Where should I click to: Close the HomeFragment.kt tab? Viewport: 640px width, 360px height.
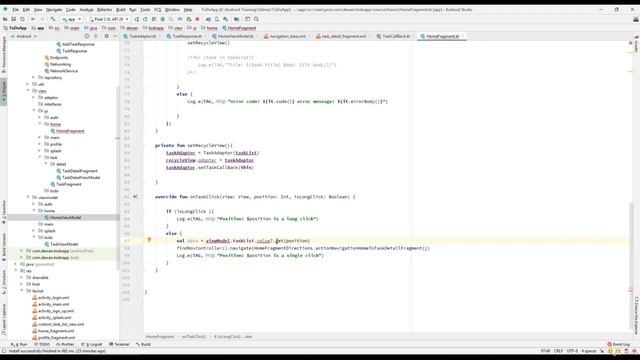[463, 36]
